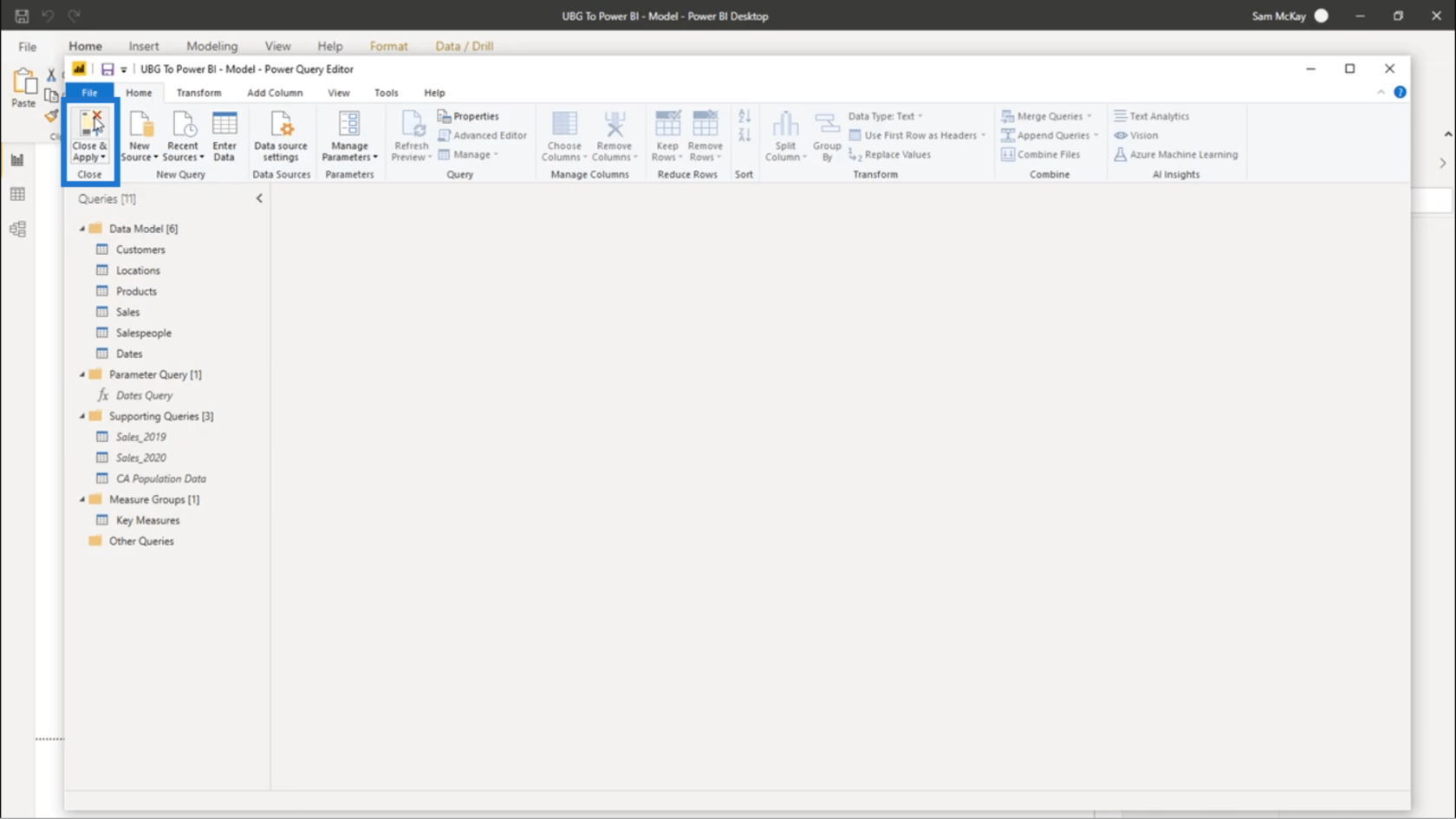The height and width of the screenshot is (819, 1456).
Task: Open the Modeling tab in Power BI Desktop
Action: (x=211, y=46)
